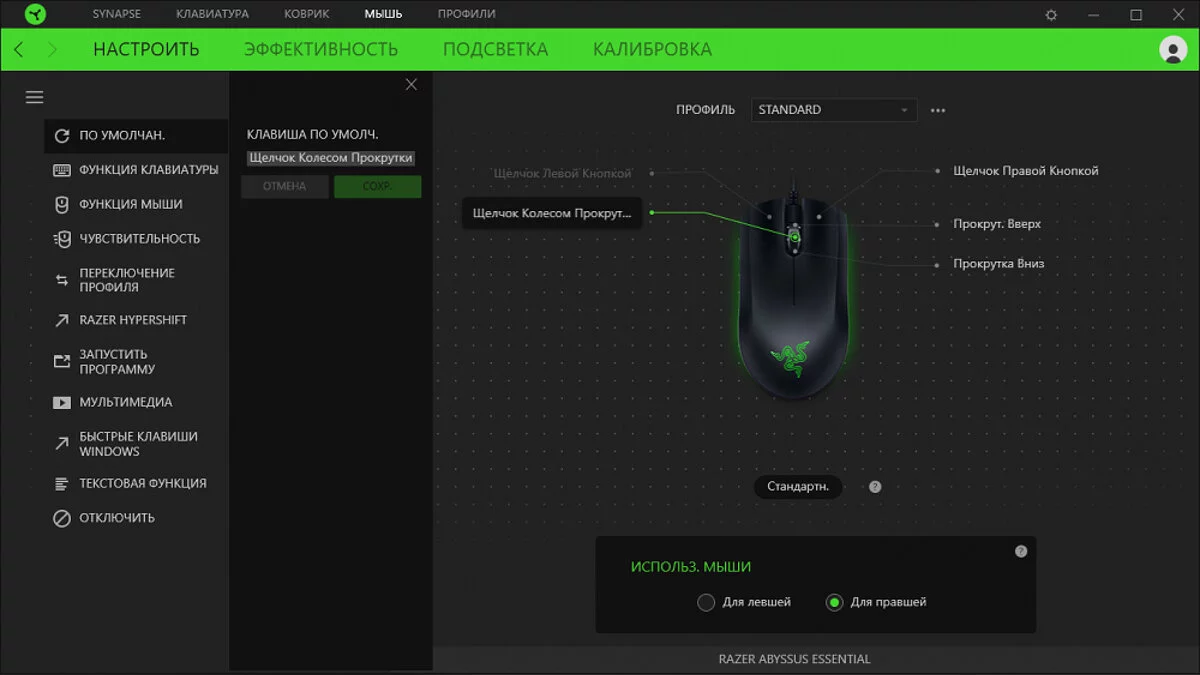Viewport: 1200px width, 675px height.
Task: Open the user account avatar
Action: click(1172, 50)
